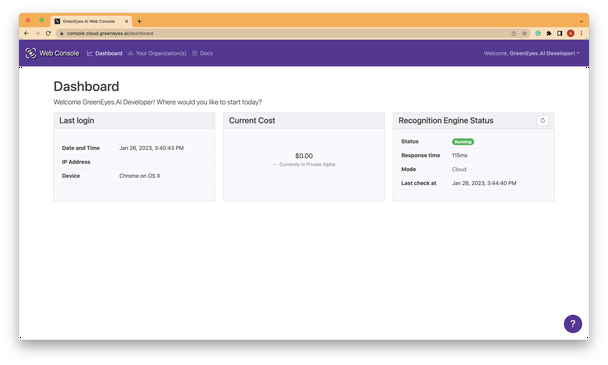
Task: Click the last check time 'Jan 26, 2023, 3:44:40 PM'
Action: pyautogui.click(x=484, y=183)
